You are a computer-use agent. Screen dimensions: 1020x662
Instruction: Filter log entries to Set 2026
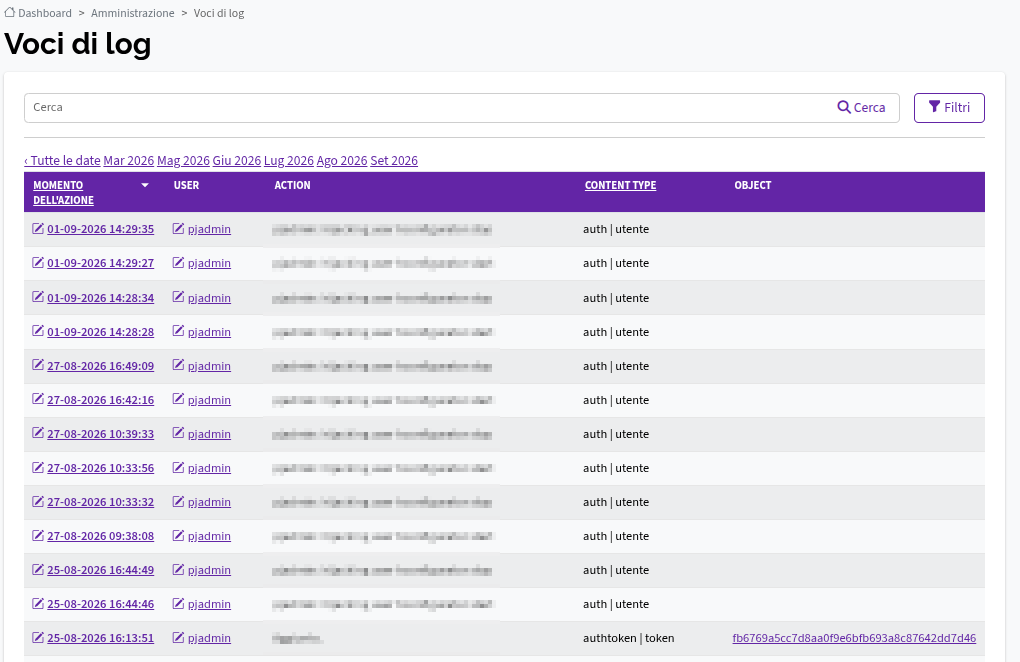click(x=394, y=161)
